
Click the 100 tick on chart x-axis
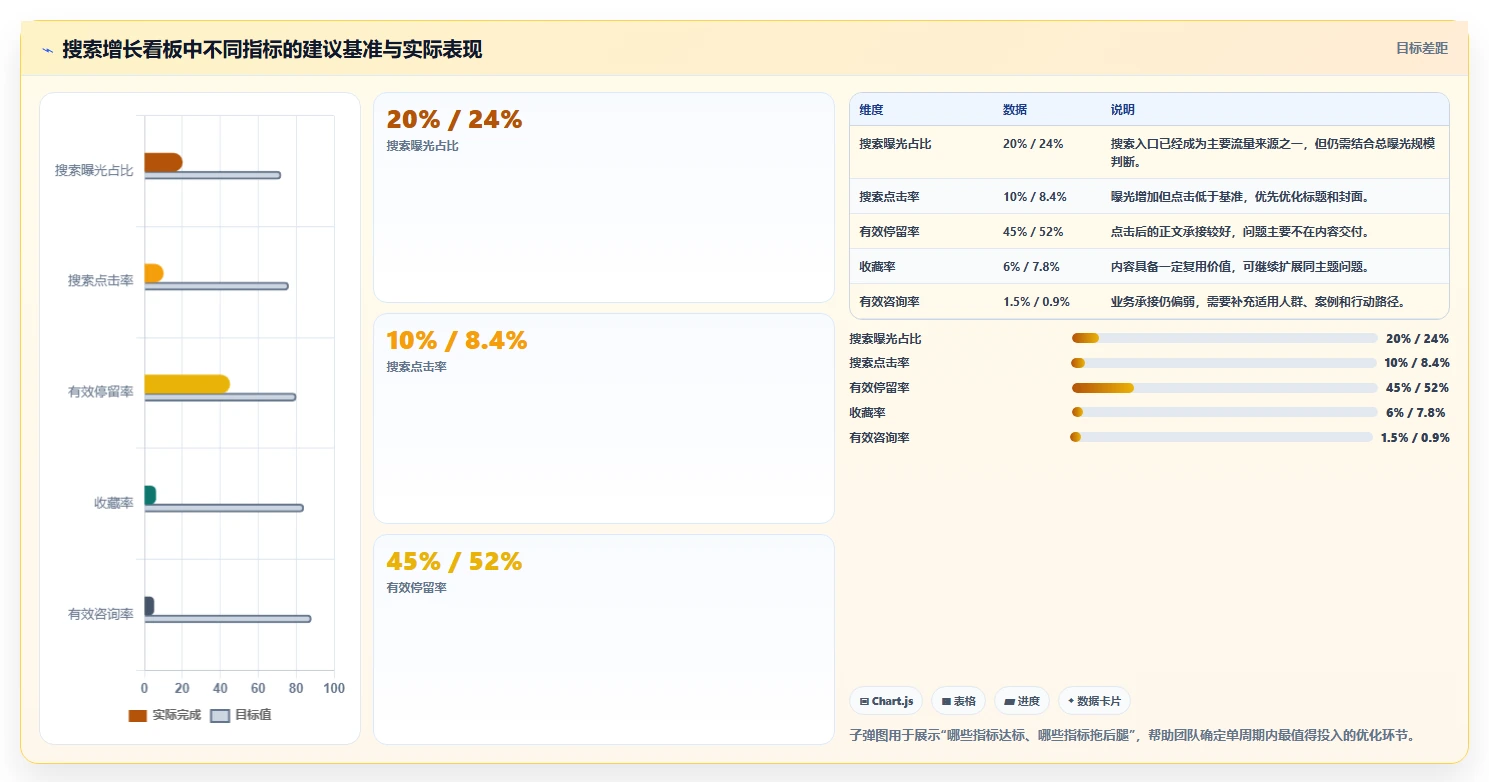334,688
